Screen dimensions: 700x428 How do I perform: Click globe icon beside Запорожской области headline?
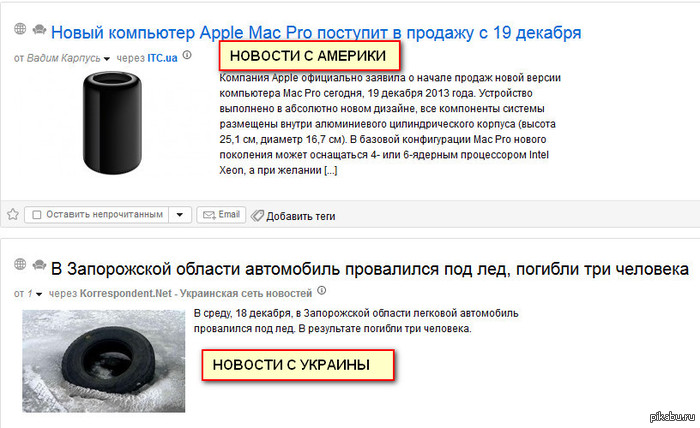click(x=20, y=264)
